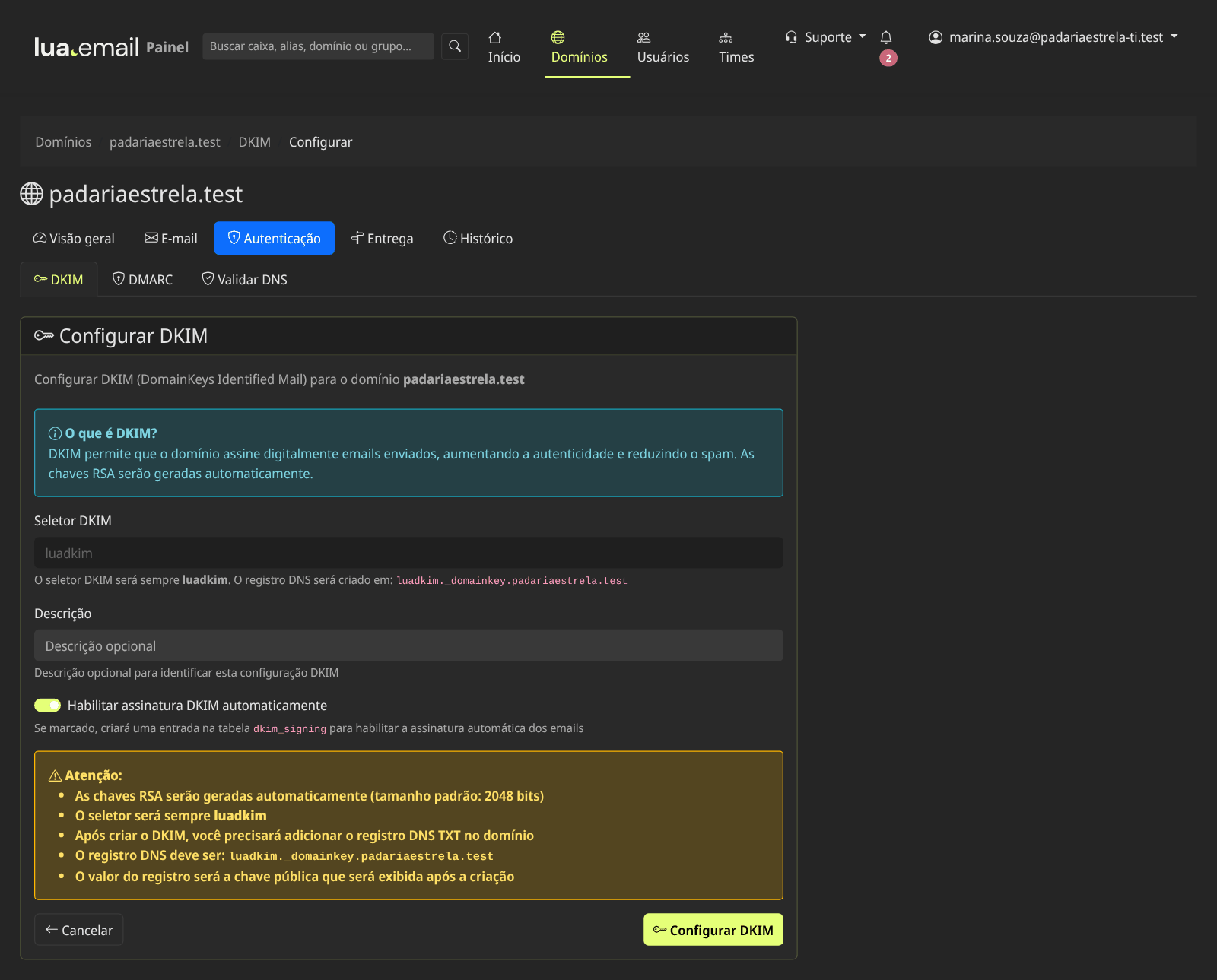Click the 'Habilitar assinatura DKIM automaticamente' label
1217x980 pixels.
coord(197,706)
